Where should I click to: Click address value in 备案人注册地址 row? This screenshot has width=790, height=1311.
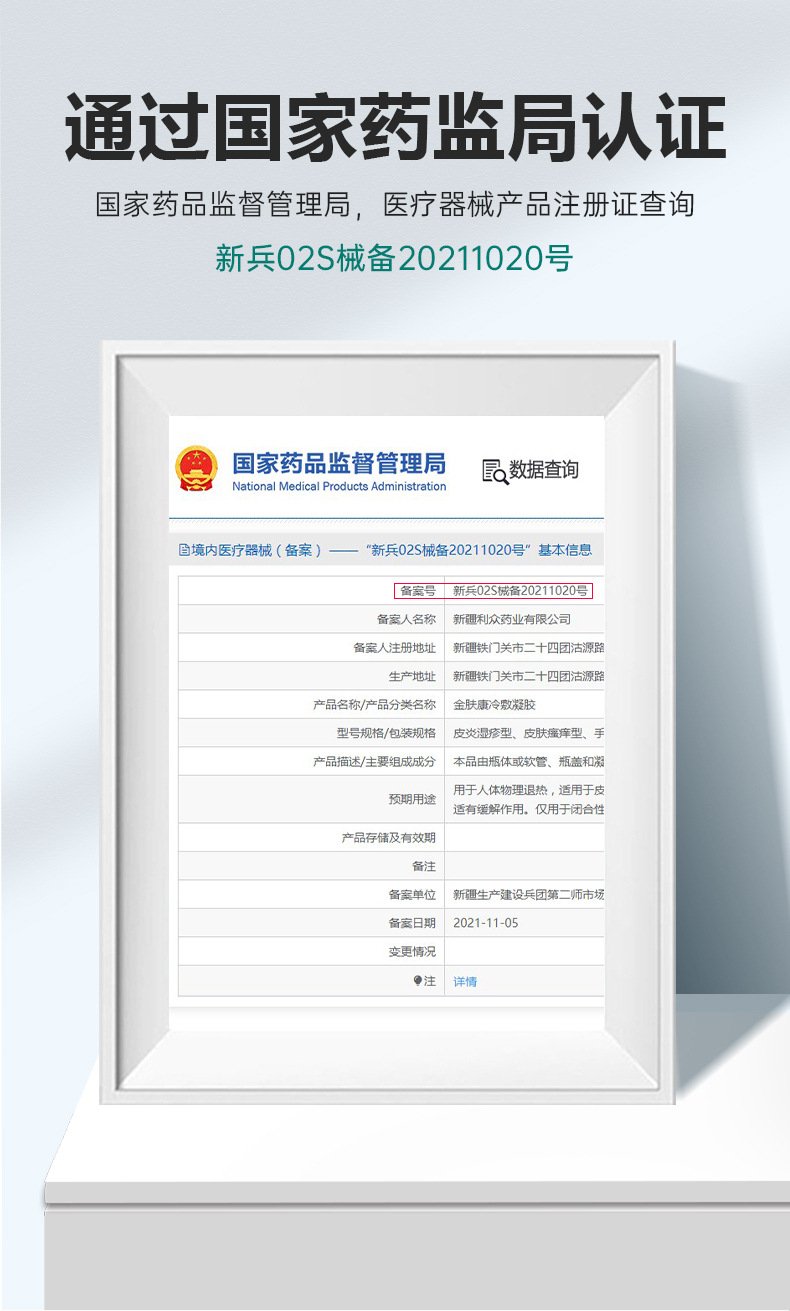click(x=528, y=648)
